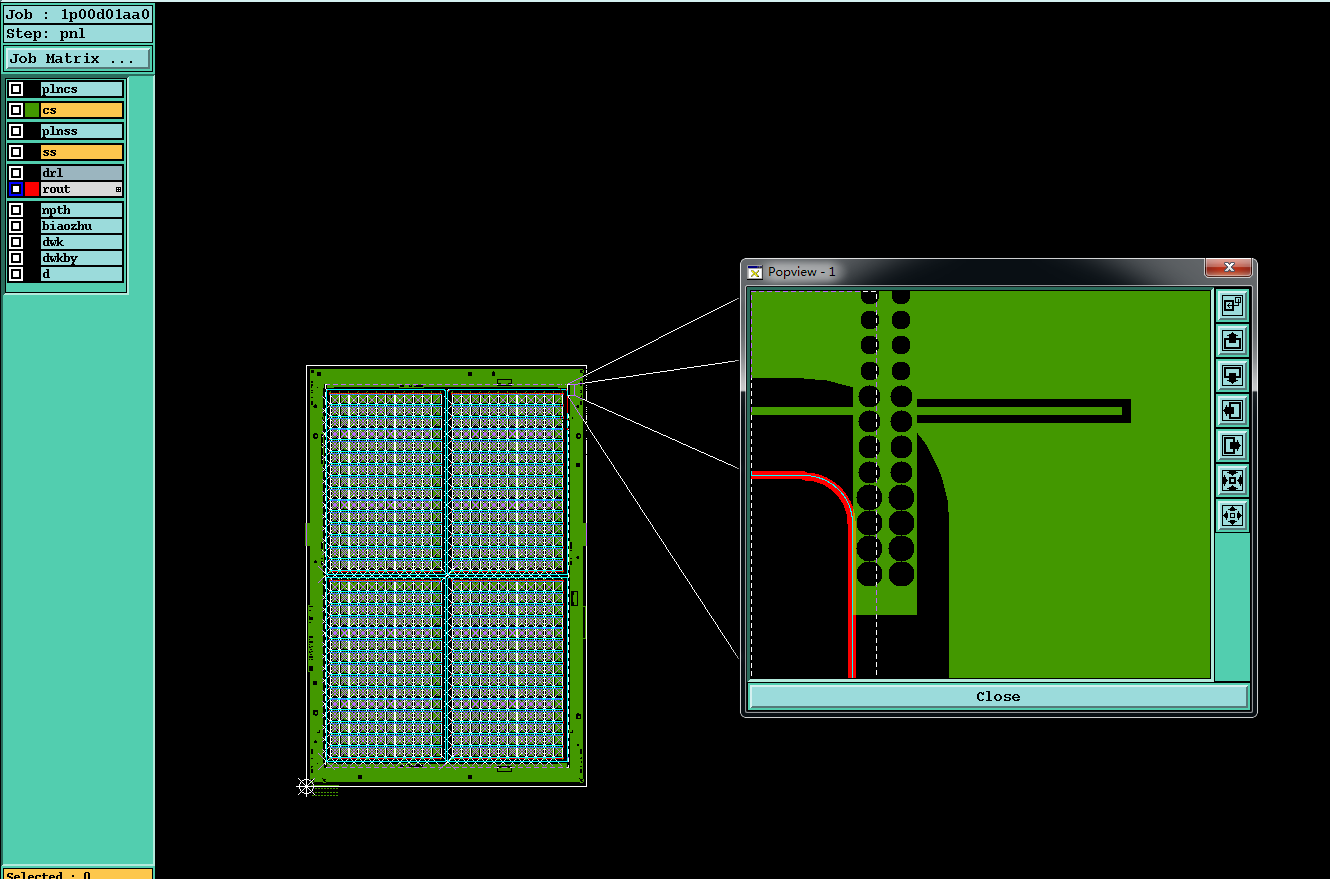Select the dwk layer name

click(82, 242)
